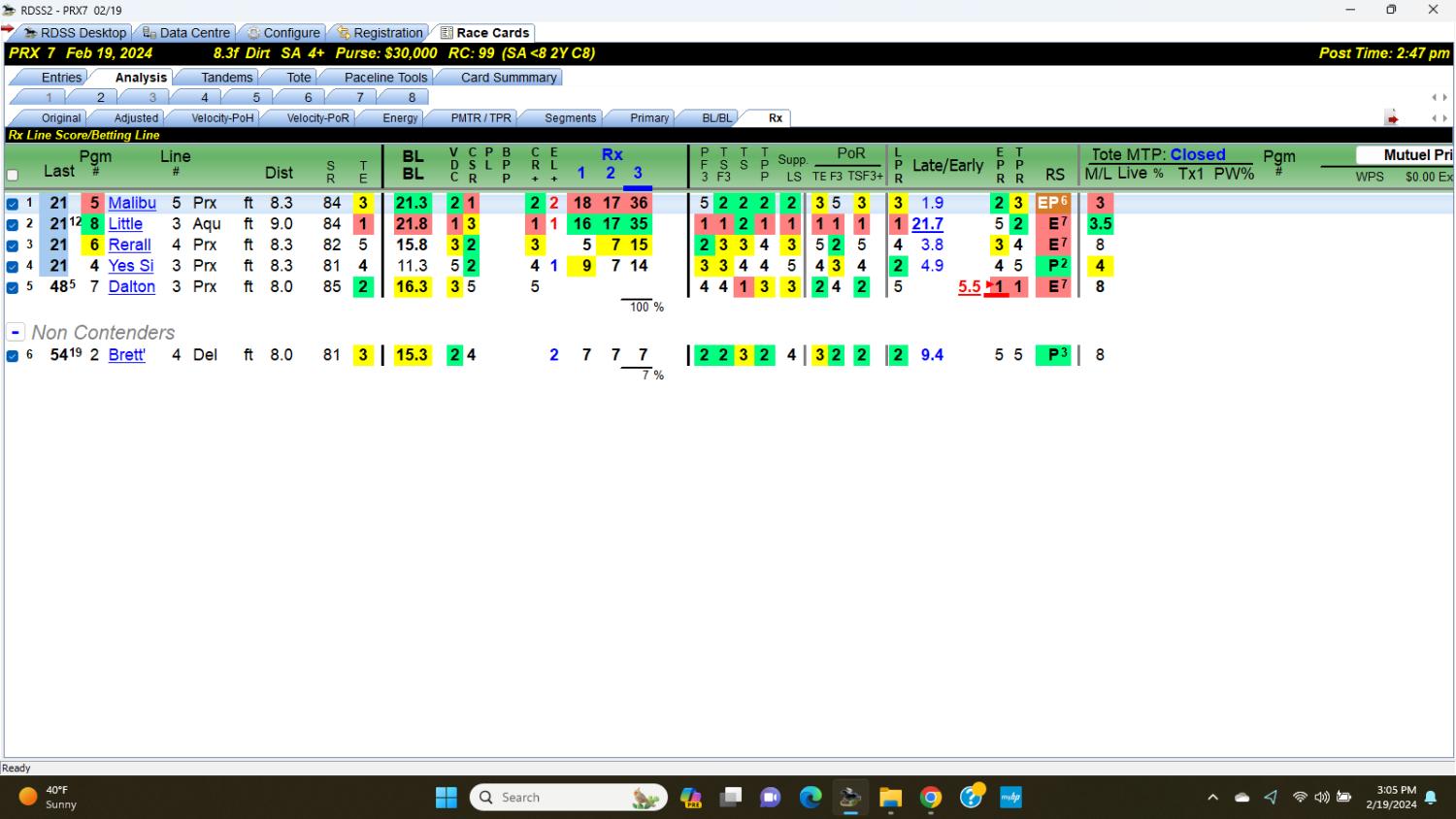Go to race 5 tab

click(x=256, y=98)
